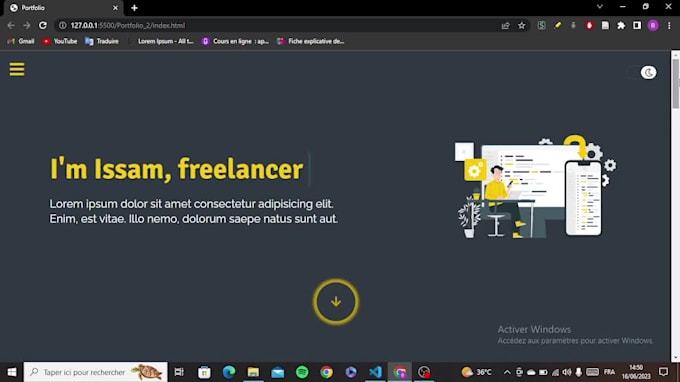
Task: Share this page icon
Action: pos(505,26)
